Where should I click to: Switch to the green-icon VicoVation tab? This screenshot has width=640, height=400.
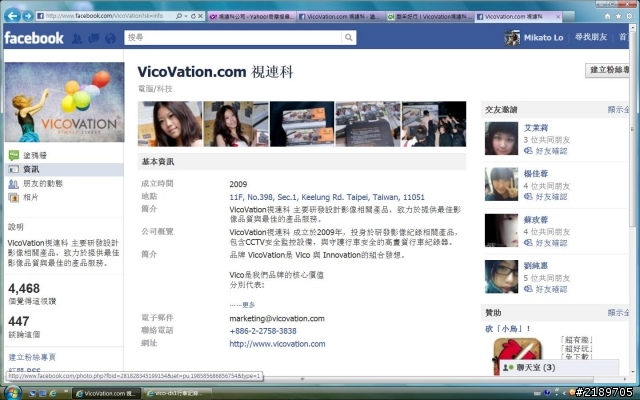pyautogui.click(x=429, y=17)
